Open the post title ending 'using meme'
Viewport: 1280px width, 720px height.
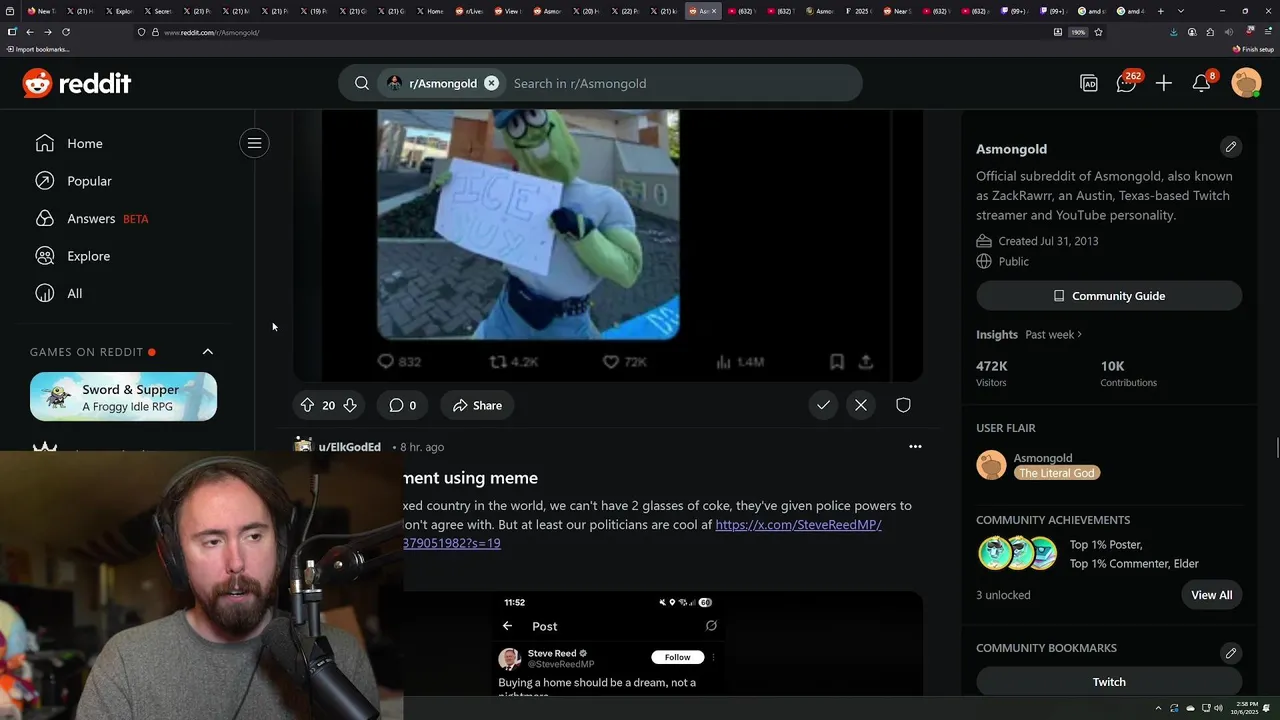tap(471, 478)
